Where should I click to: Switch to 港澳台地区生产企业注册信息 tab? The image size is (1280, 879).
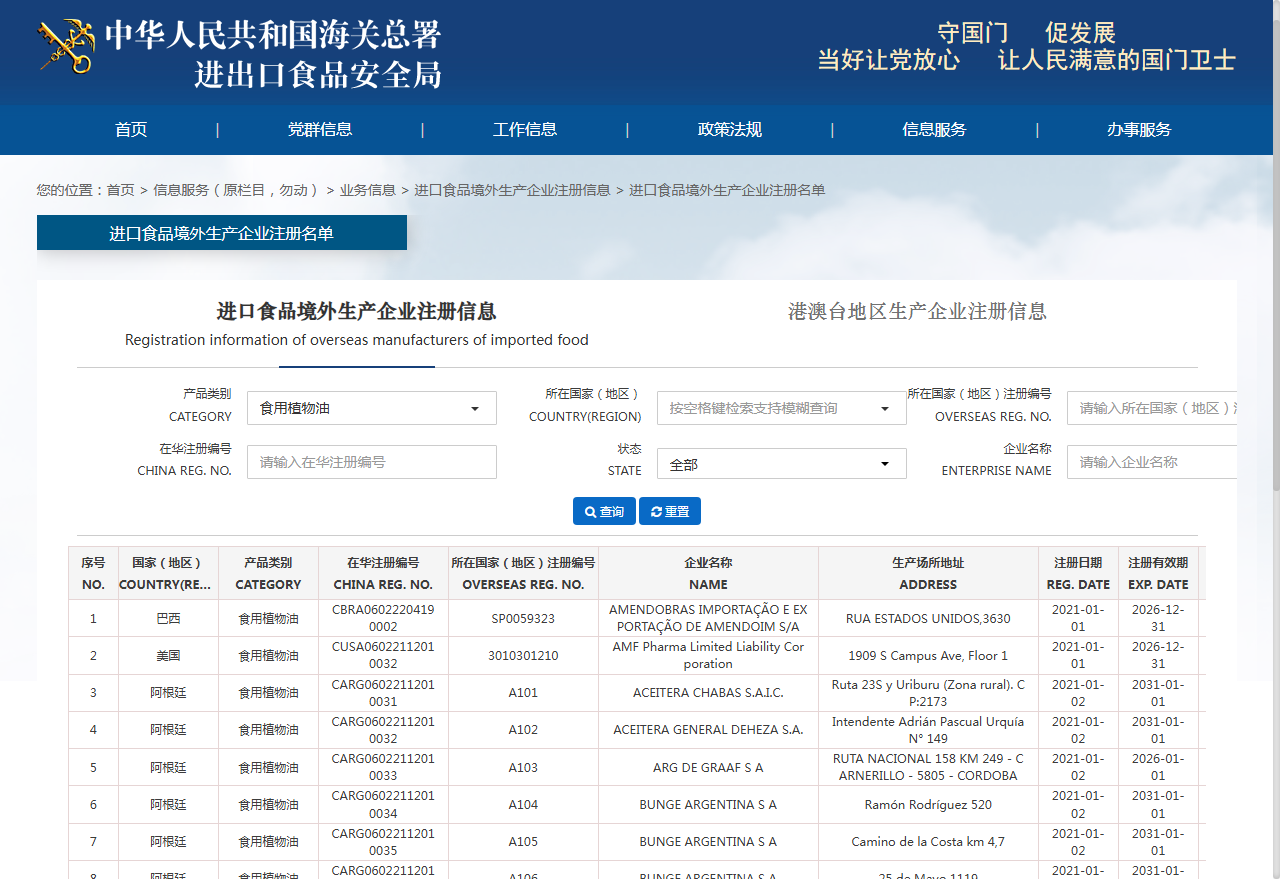click(x=917, y=311)
